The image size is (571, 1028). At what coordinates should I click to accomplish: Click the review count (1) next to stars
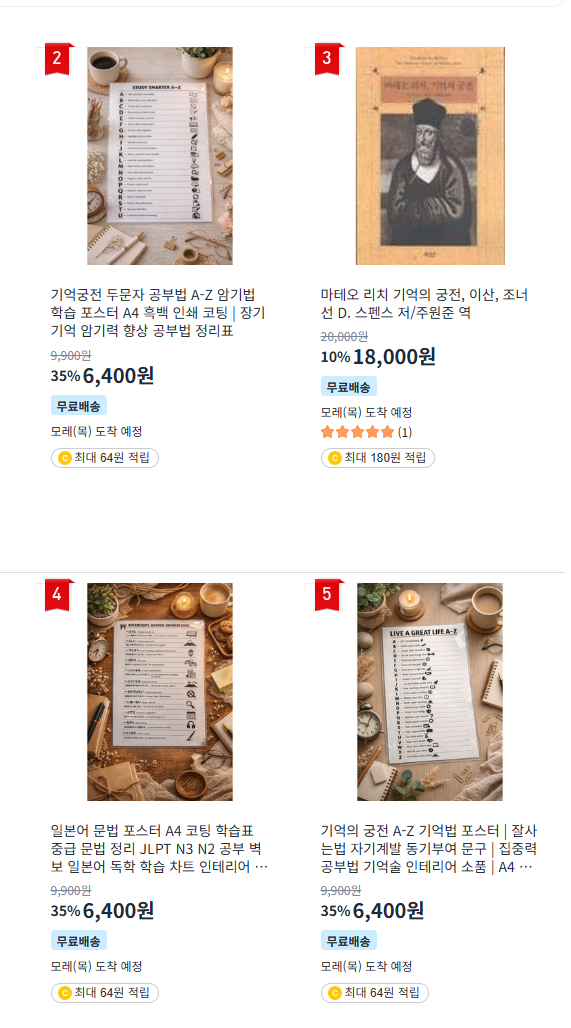405,432
